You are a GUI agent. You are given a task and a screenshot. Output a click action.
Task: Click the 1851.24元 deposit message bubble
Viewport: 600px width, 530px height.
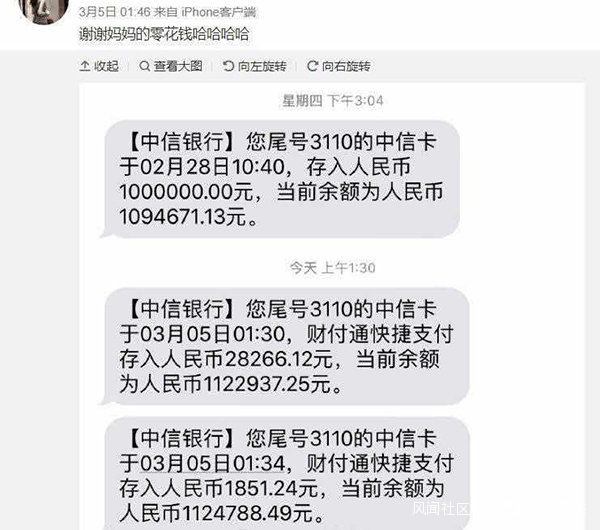(285, 474)
